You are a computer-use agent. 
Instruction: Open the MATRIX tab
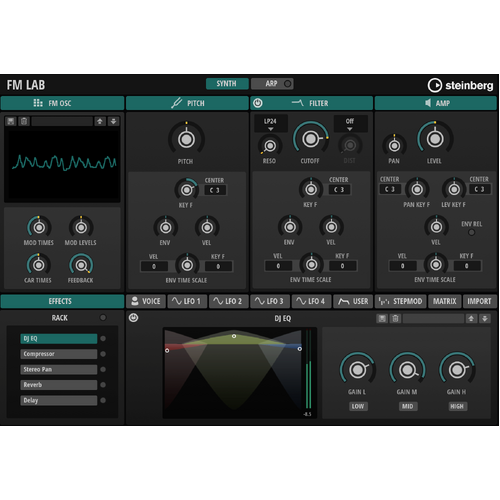[445, 301]
